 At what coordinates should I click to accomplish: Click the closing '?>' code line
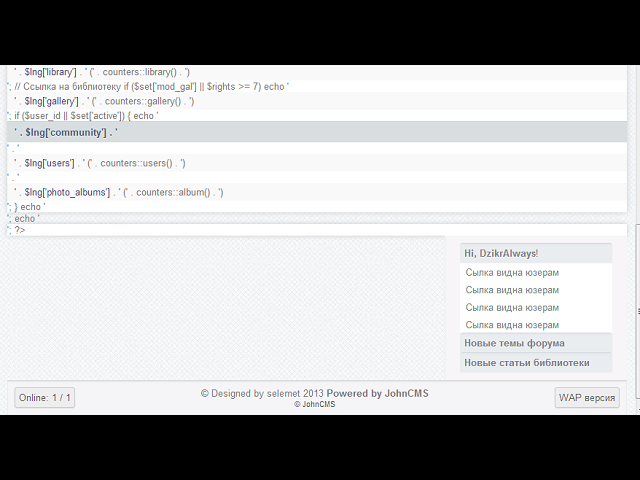(x=19, y=230)
